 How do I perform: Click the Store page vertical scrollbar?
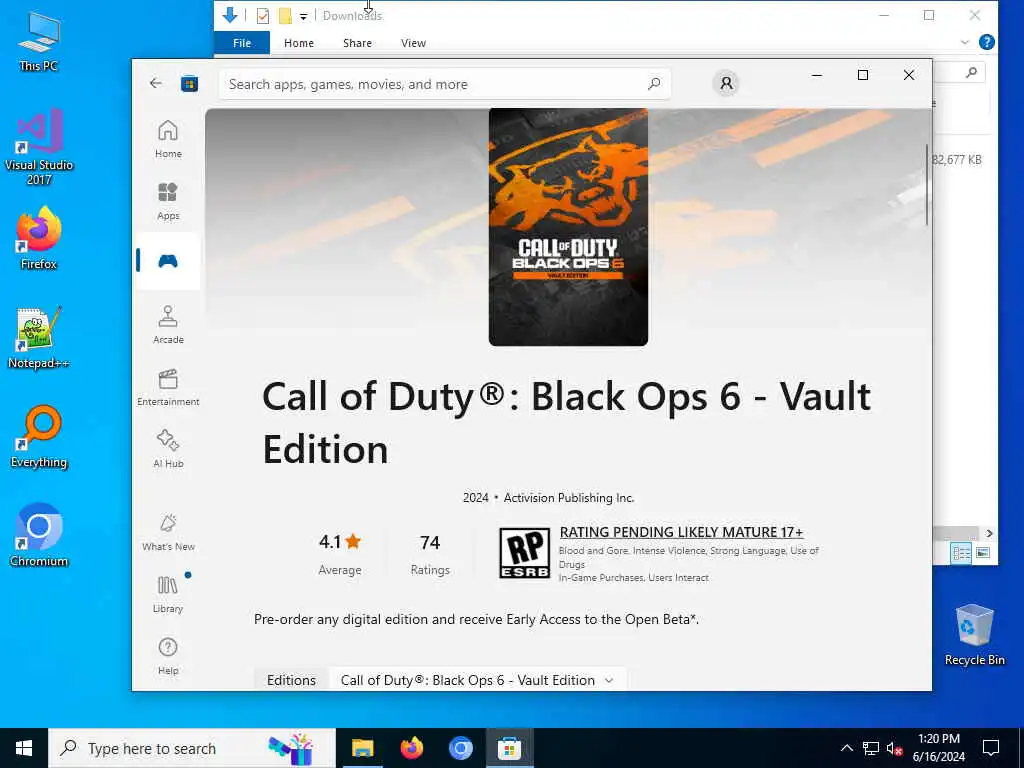click(x=927, y=185)
